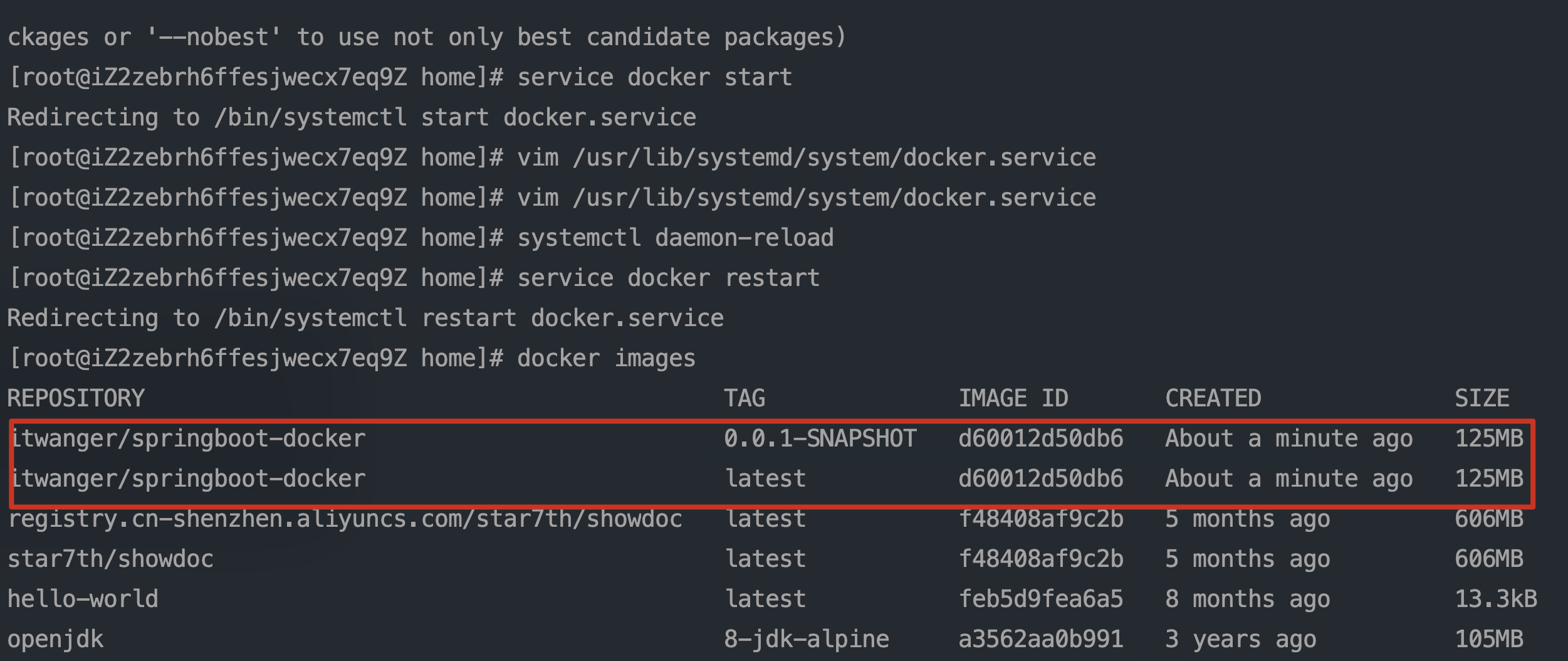1568x661 pixels.
Task: Click the 'service docker restart' command
Action: click(x=668, y=278)
